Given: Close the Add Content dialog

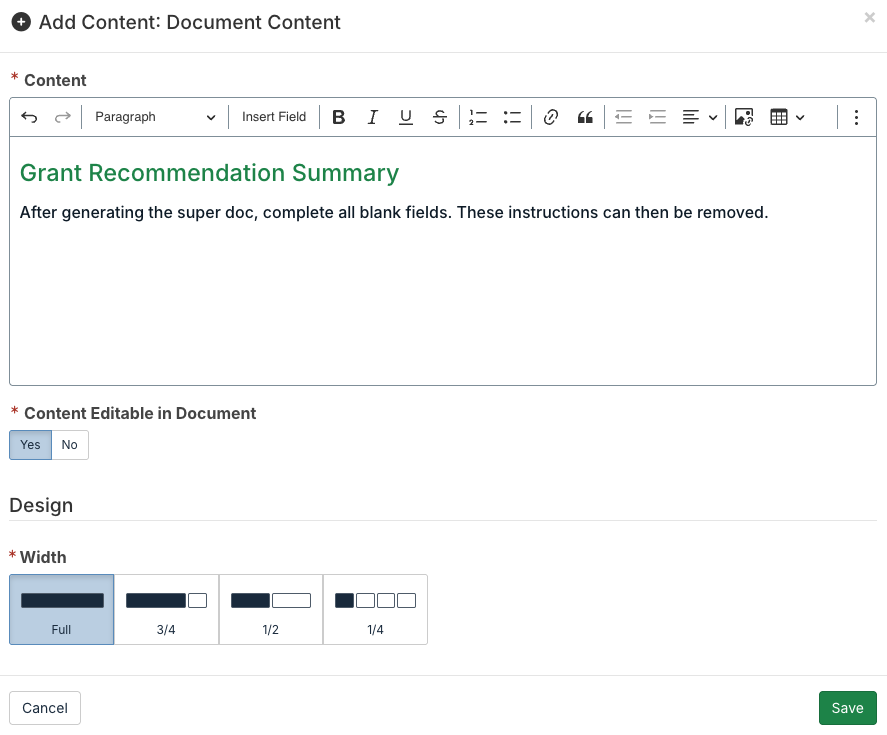Looking at the screenshot, I should pos(869,18).
